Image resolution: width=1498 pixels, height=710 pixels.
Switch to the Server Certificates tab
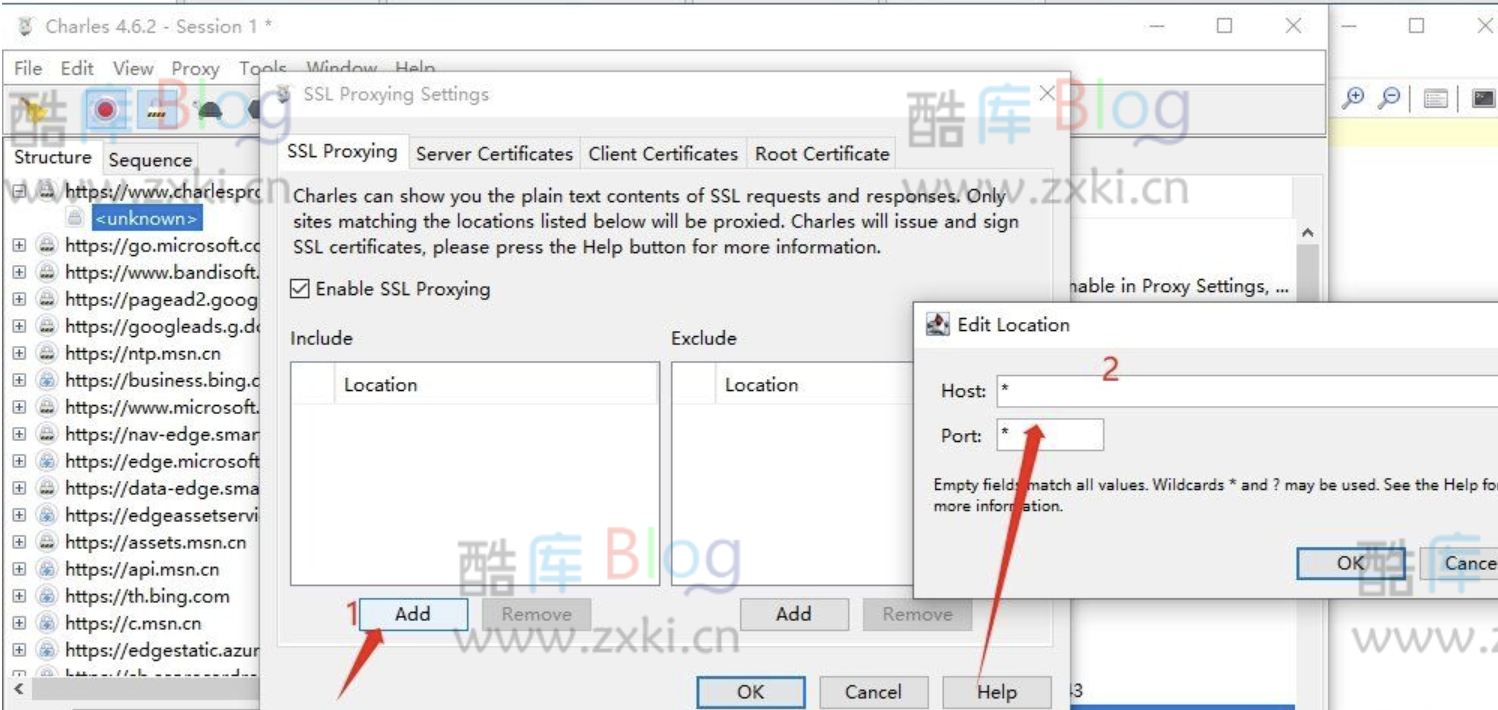click(x=494, y=154)
